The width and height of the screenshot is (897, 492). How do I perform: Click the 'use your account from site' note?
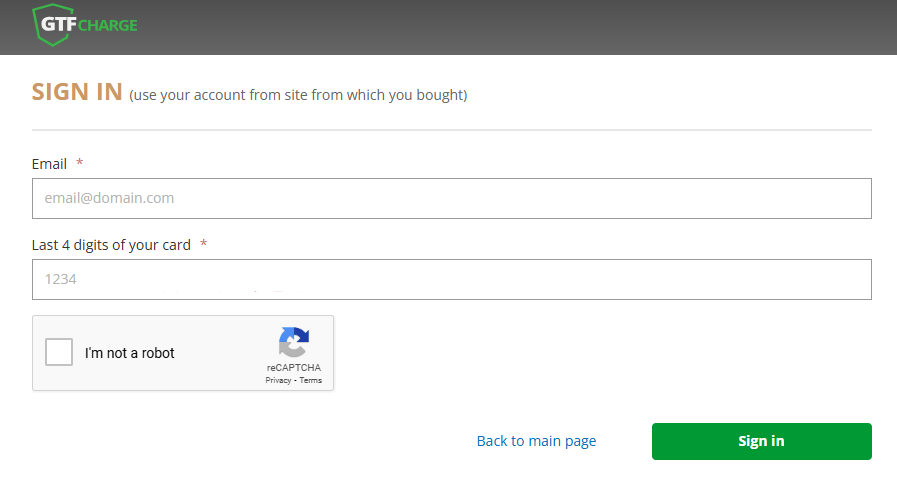tap(298, 95)
